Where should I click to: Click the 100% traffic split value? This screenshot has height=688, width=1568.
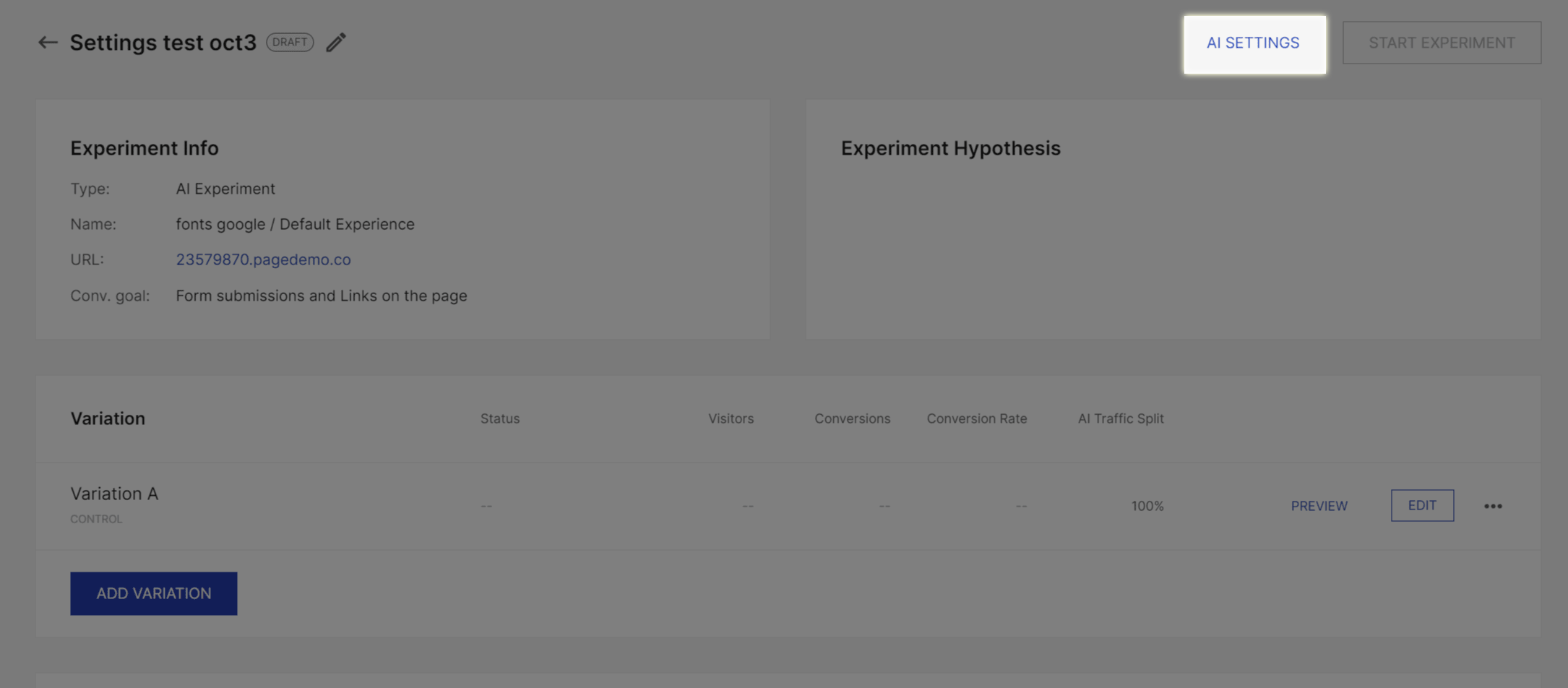tap(1147, 506)
